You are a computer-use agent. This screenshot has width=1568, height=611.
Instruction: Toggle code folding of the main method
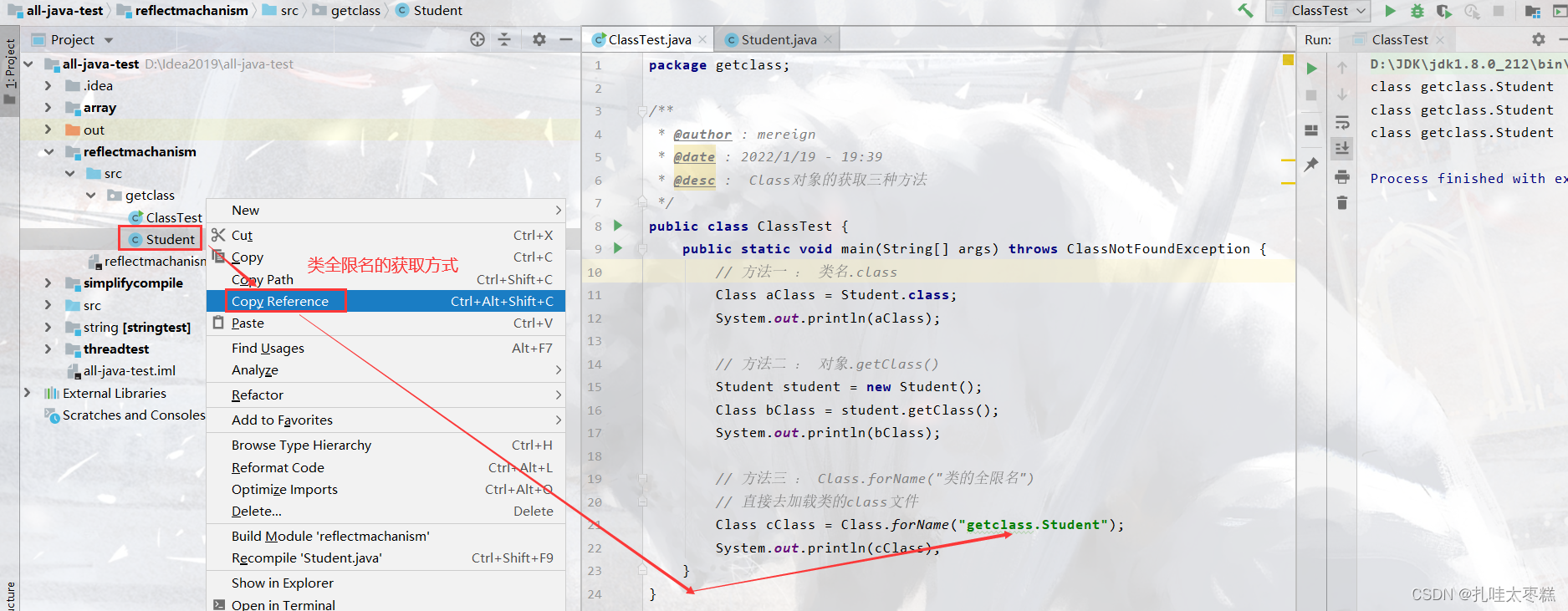642,248
